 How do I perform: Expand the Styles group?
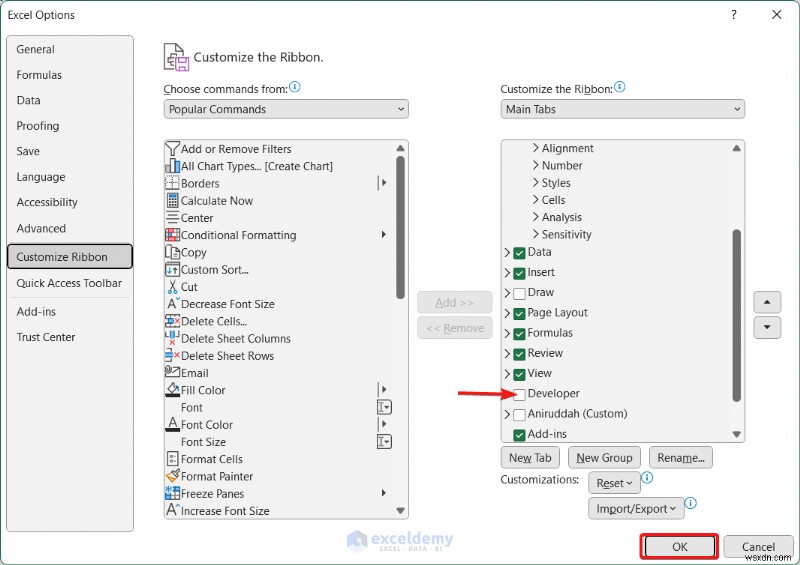(x=536, y=183)
